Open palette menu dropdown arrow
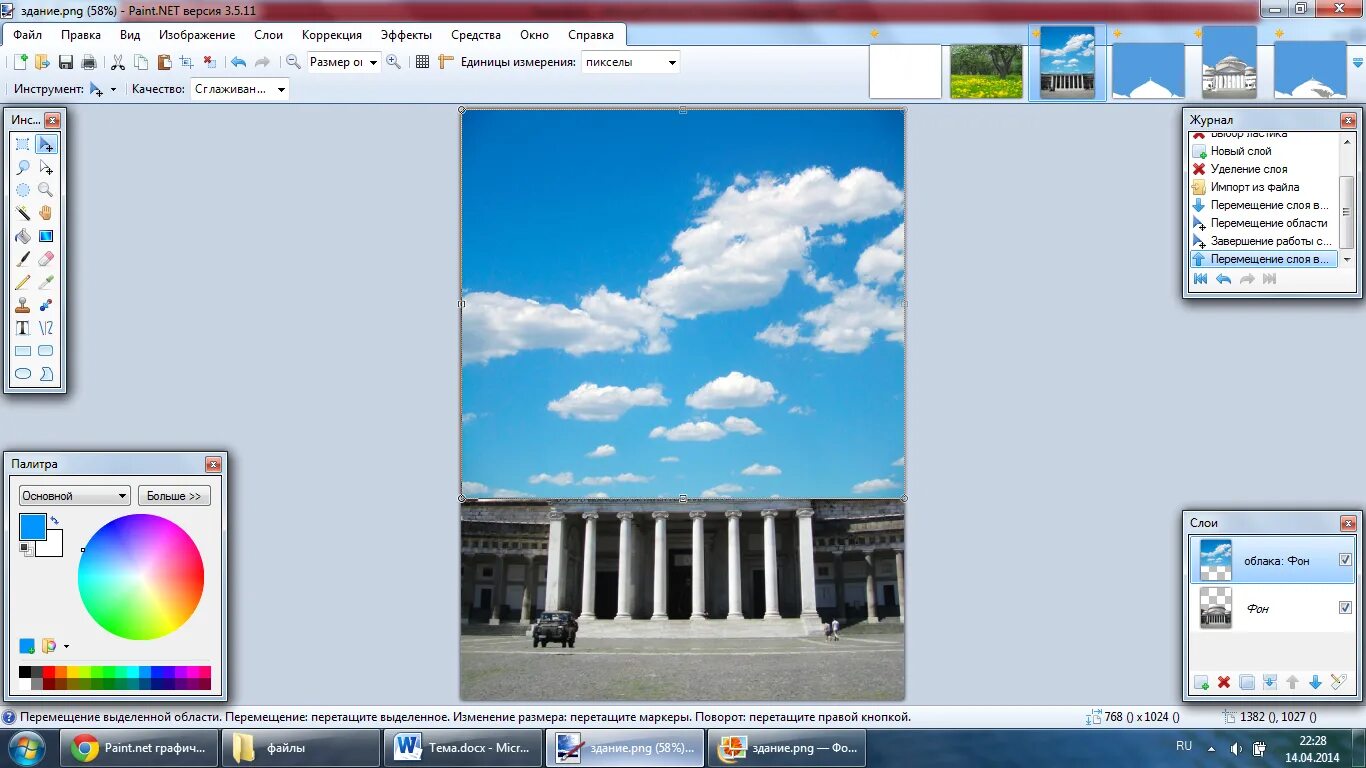Image resolution: width=1366 pixels, height=768 pixels. pos(67,647)
